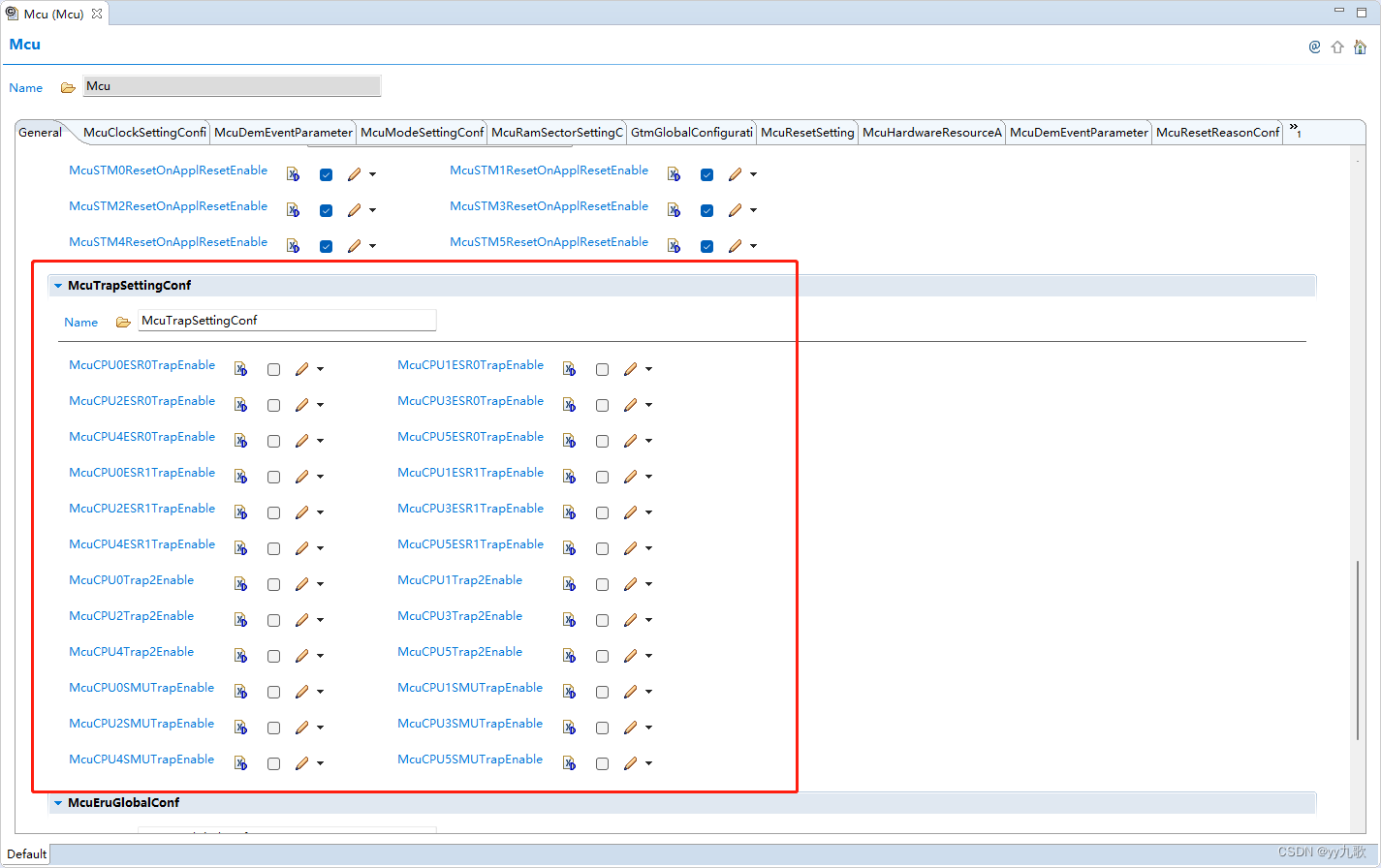1381x868 pixels.
Task: Check McuCPU3SMUTrapEnable checkbox
Action: tap(603, 728)
